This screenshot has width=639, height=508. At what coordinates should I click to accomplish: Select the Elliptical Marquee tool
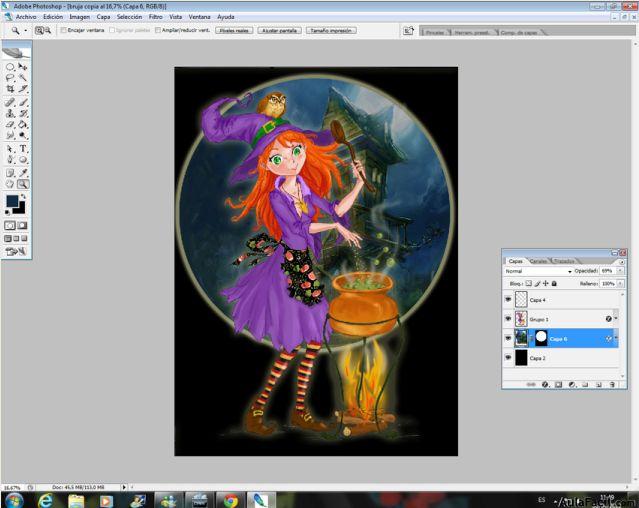point(10,66)
